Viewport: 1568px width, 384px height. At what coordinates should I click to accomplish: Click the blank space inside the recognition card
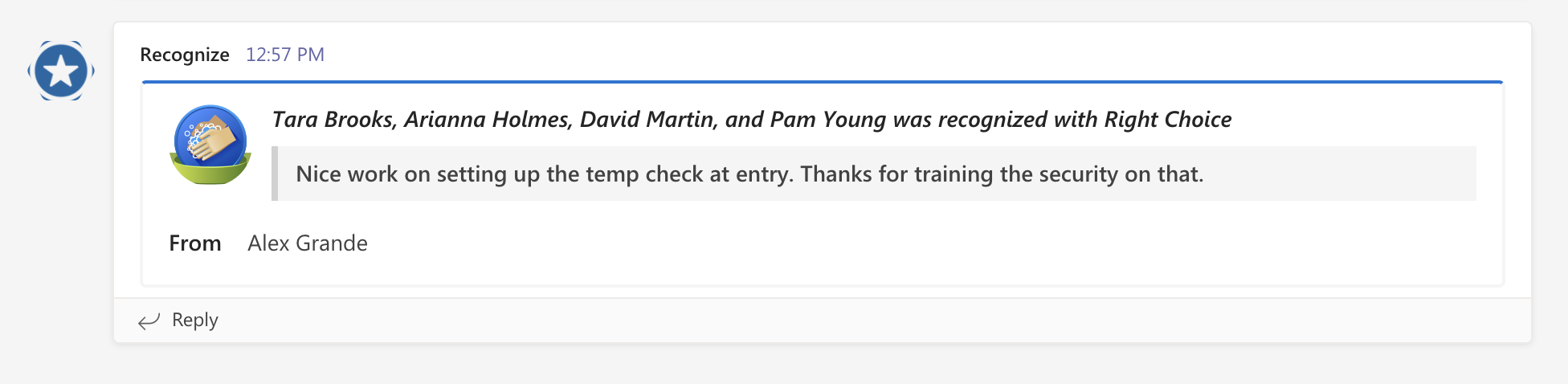coord(884,245)
